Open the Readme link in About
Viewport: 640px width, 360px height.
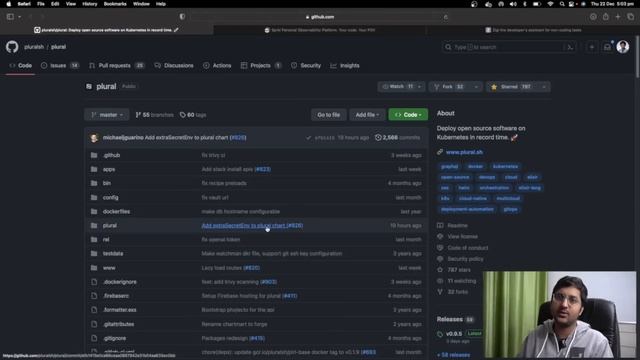coord(457,225)
